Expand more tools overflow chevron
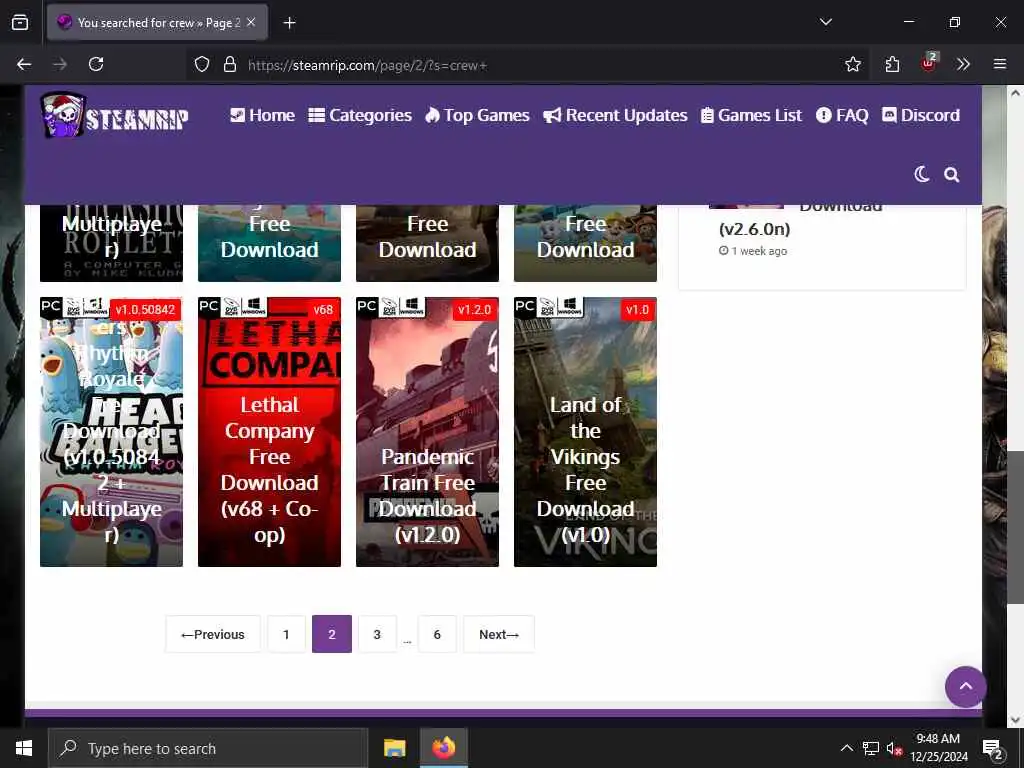The width and height of the screenshot is (1024, 768). coord(963,64)
